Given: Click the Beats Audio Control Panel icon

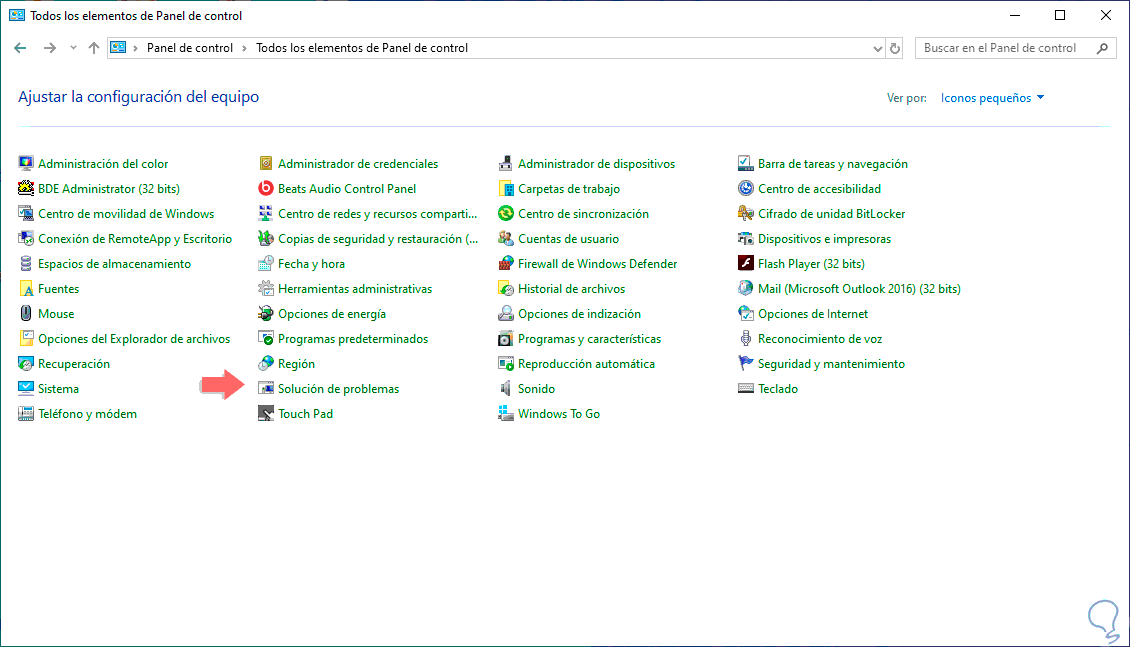Looking at the screenshot, I should click(266, 189).
